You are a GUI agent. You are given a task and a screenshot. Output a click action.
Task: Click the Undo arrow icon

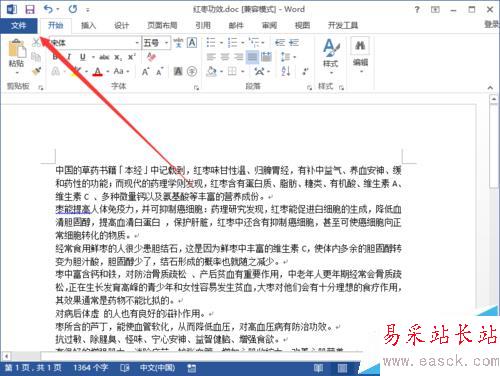(x=49, y=9)
